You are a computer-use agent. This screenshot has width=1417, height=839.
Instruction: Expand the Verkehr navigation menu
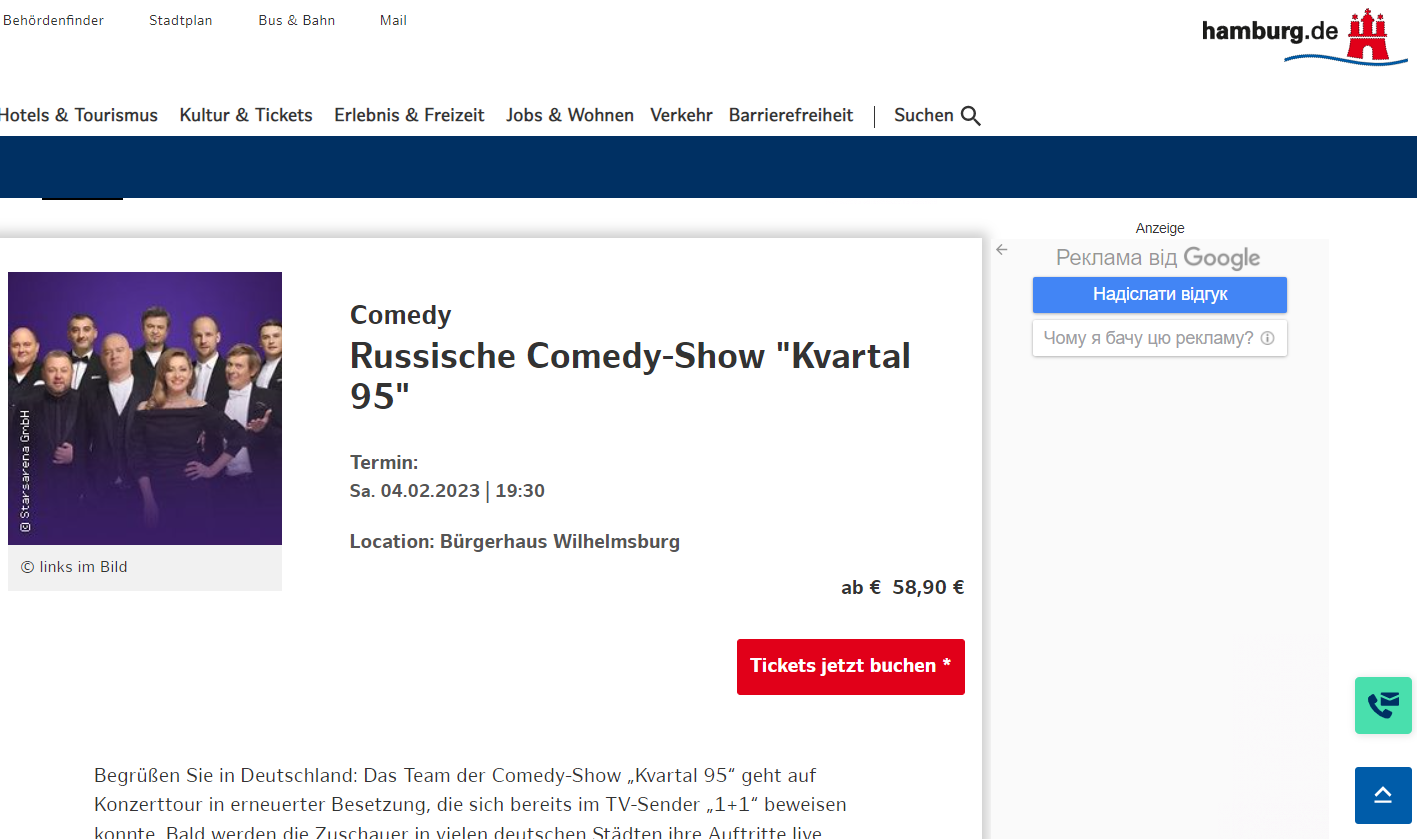coord(681,115)
